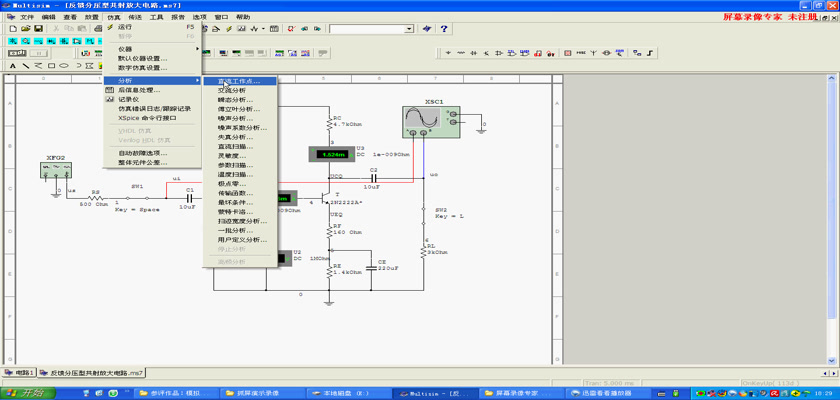
Task: Click the resistor symbol in basic components toolbar
Action: click(x=461, y=53)
